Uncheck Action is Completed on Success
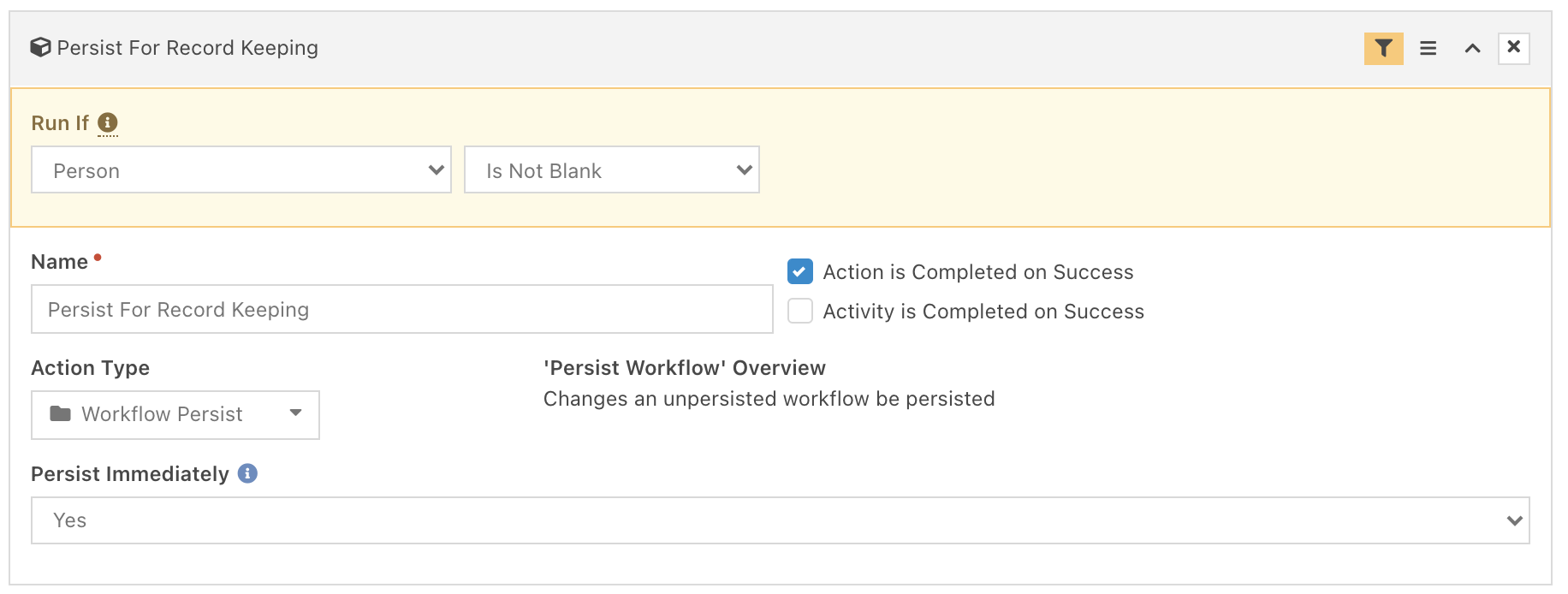This screenshot has width=1568, height=594. pyautogui.click(x=799, y=271)
